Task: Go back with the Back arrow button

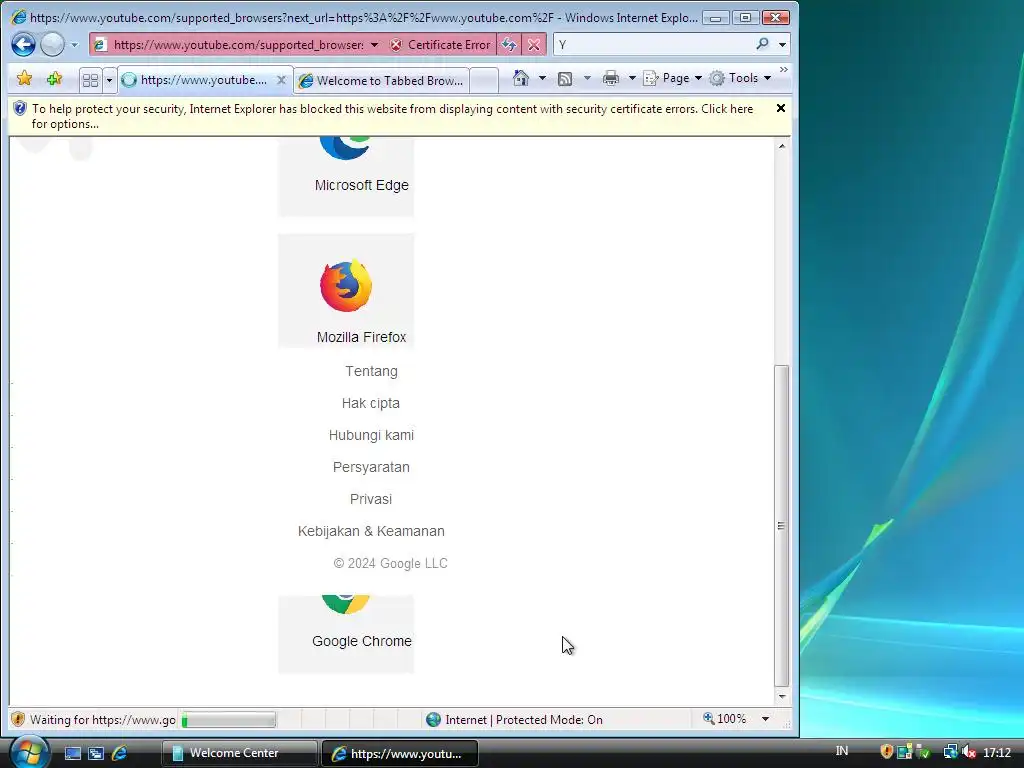Action: (x=24, y=44)
